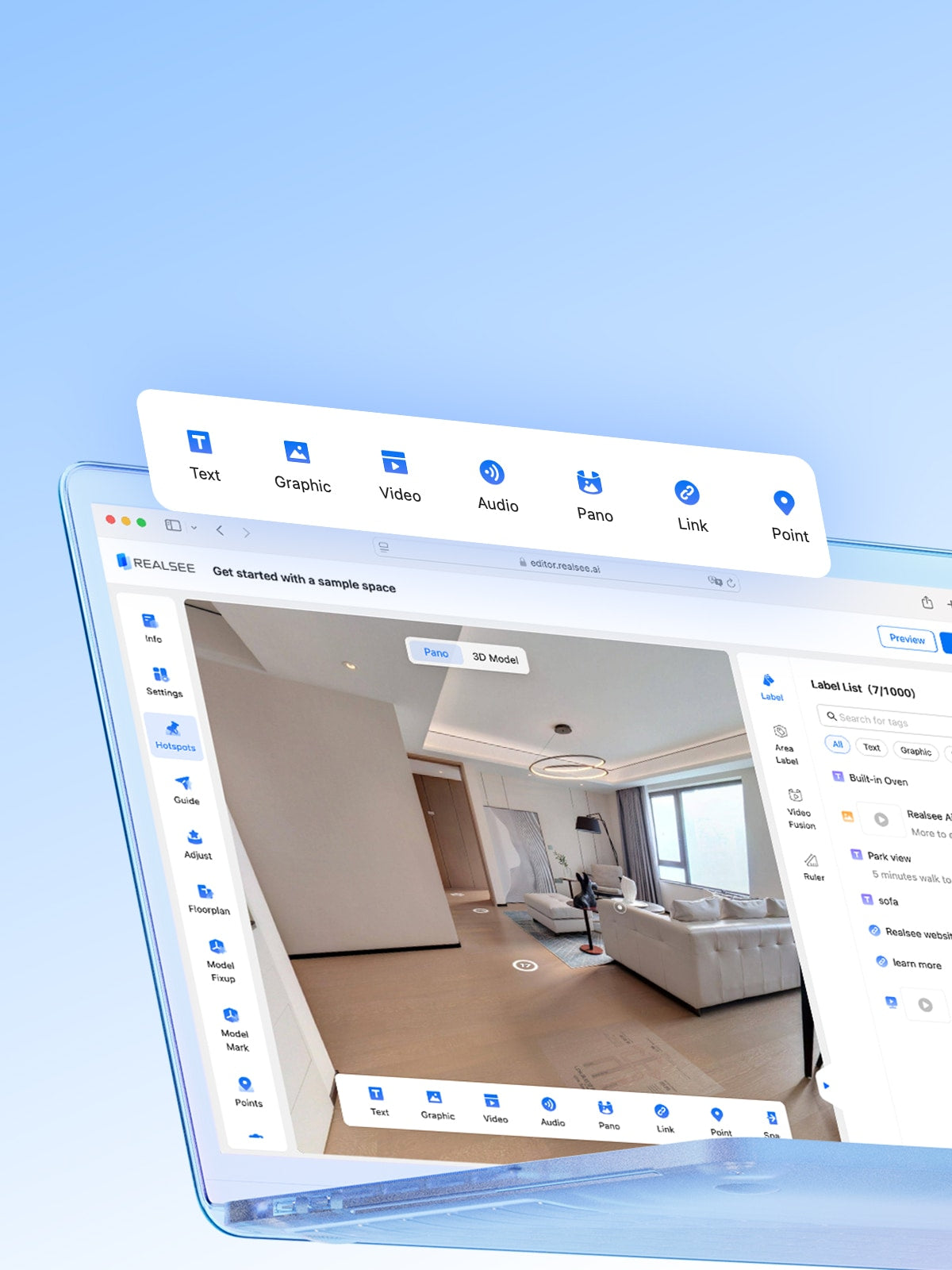Open the Ruler tool
The width and height of the screenshot is (952, 1270).
(x=812, y=867)
